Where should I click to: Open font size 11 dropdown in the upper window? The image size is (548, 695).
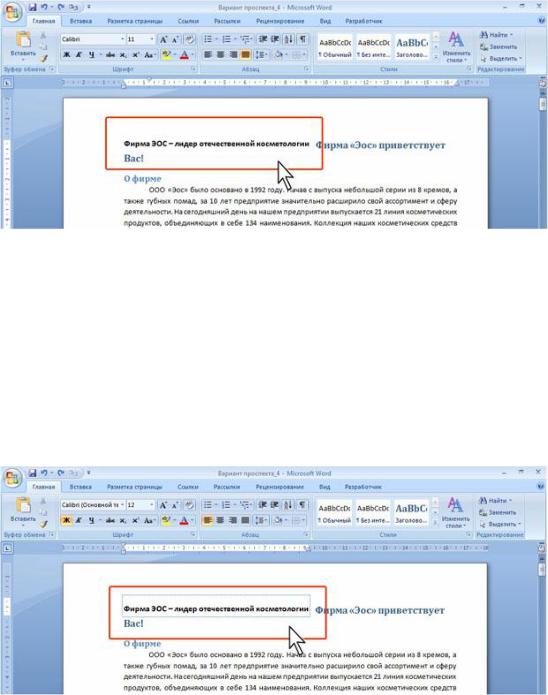[x=152, y=39]
